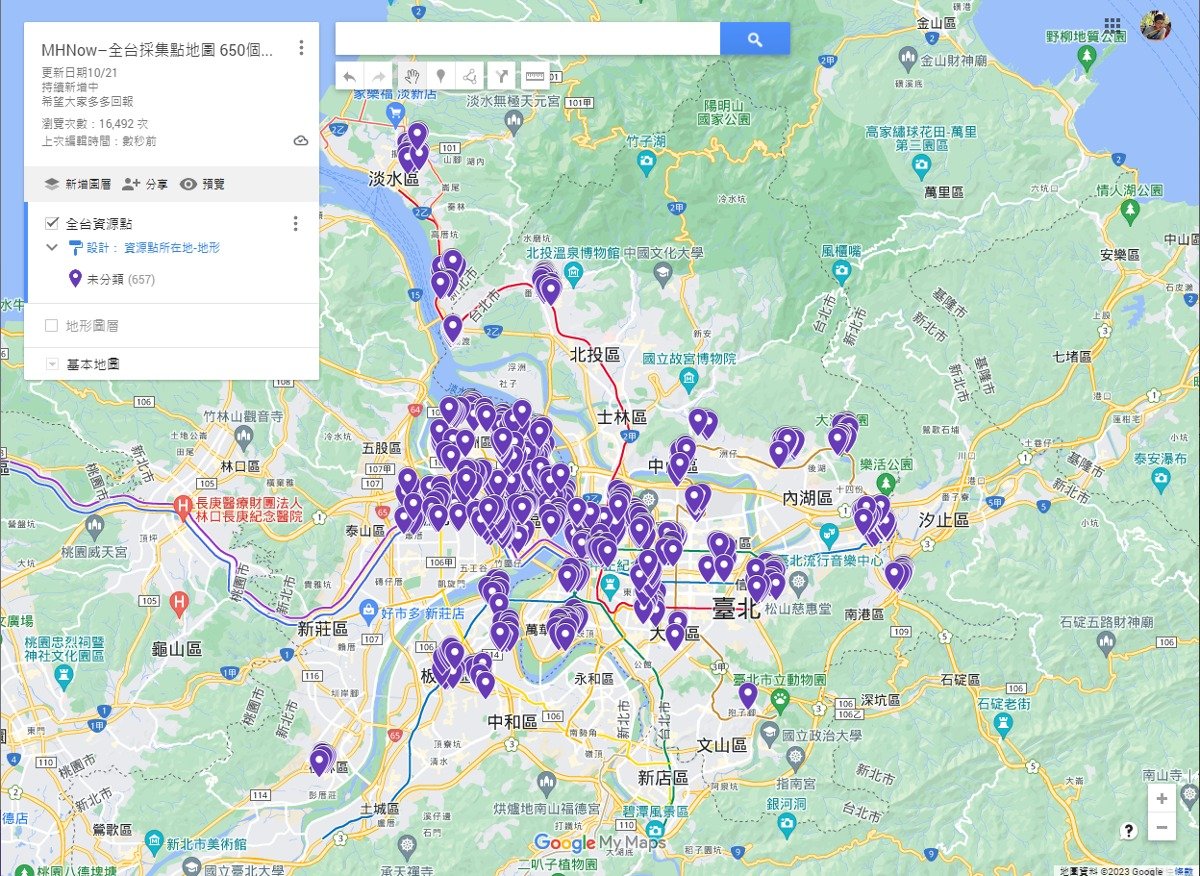Open the Google apps grid

1113,25
